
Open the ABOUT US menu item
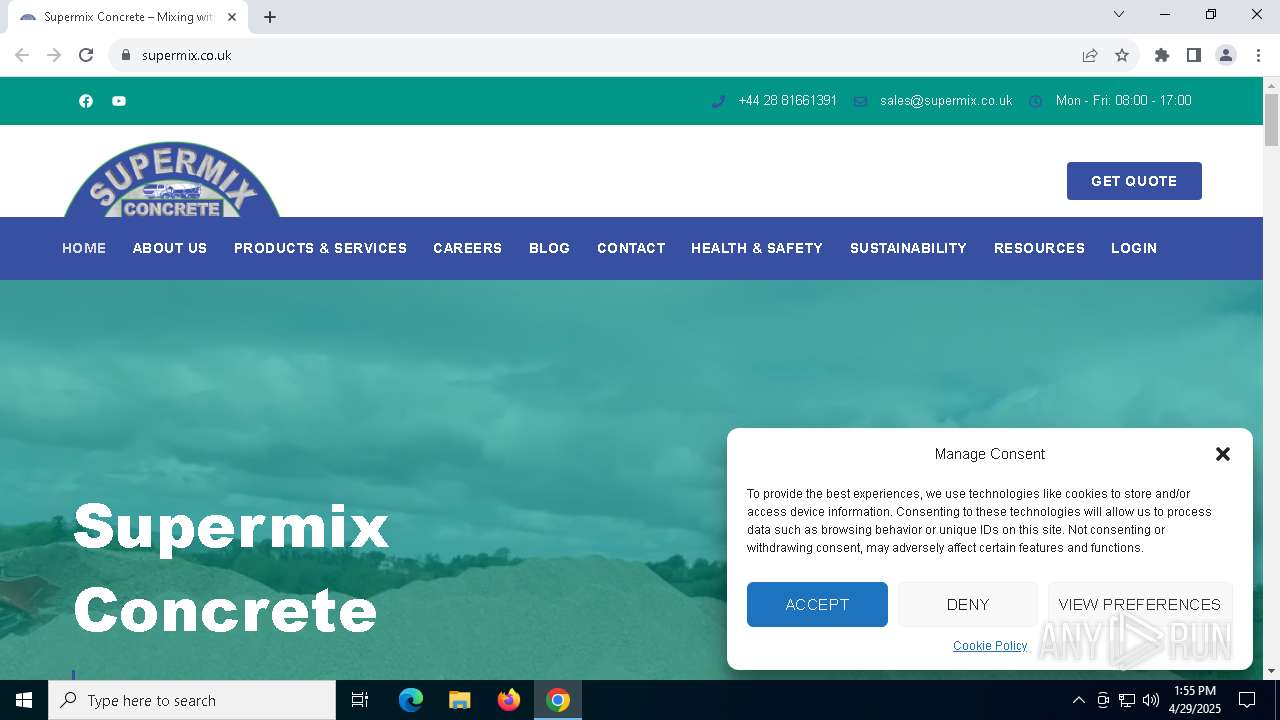(x=170, y=248)
